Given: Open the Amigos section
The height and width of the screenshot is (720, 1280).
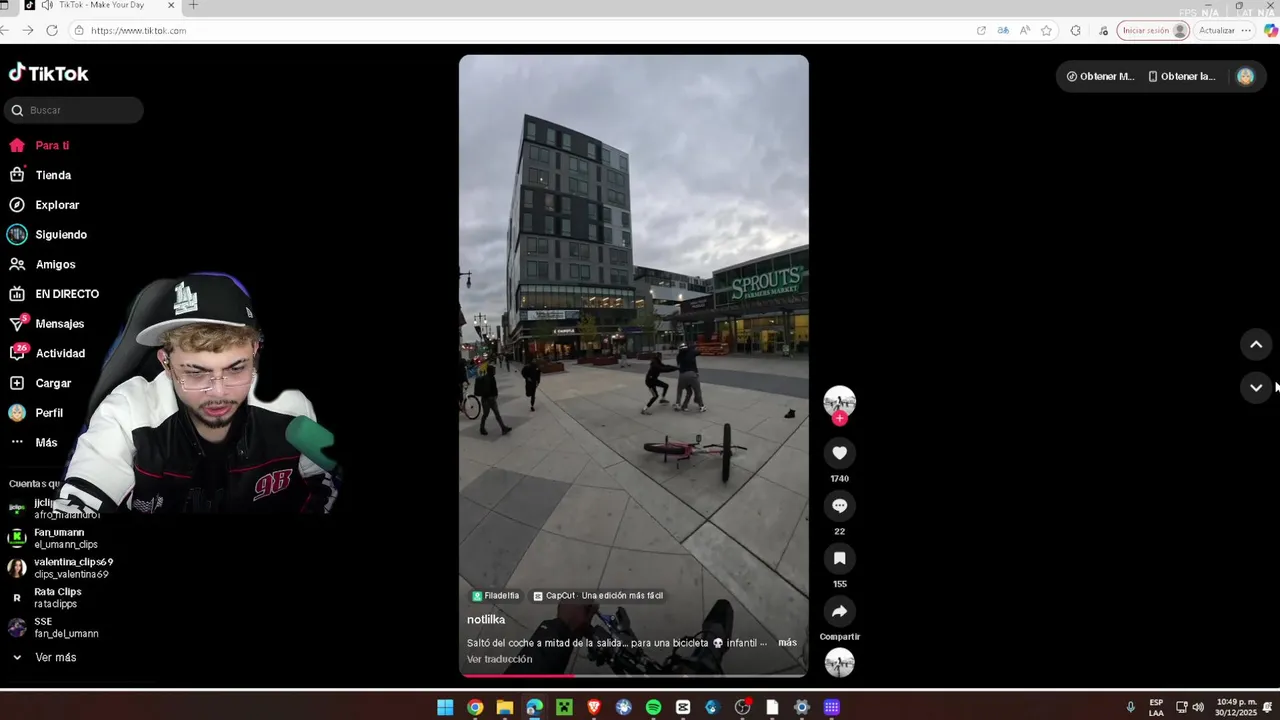Looking at the screenshot, I should click(42, 265).
